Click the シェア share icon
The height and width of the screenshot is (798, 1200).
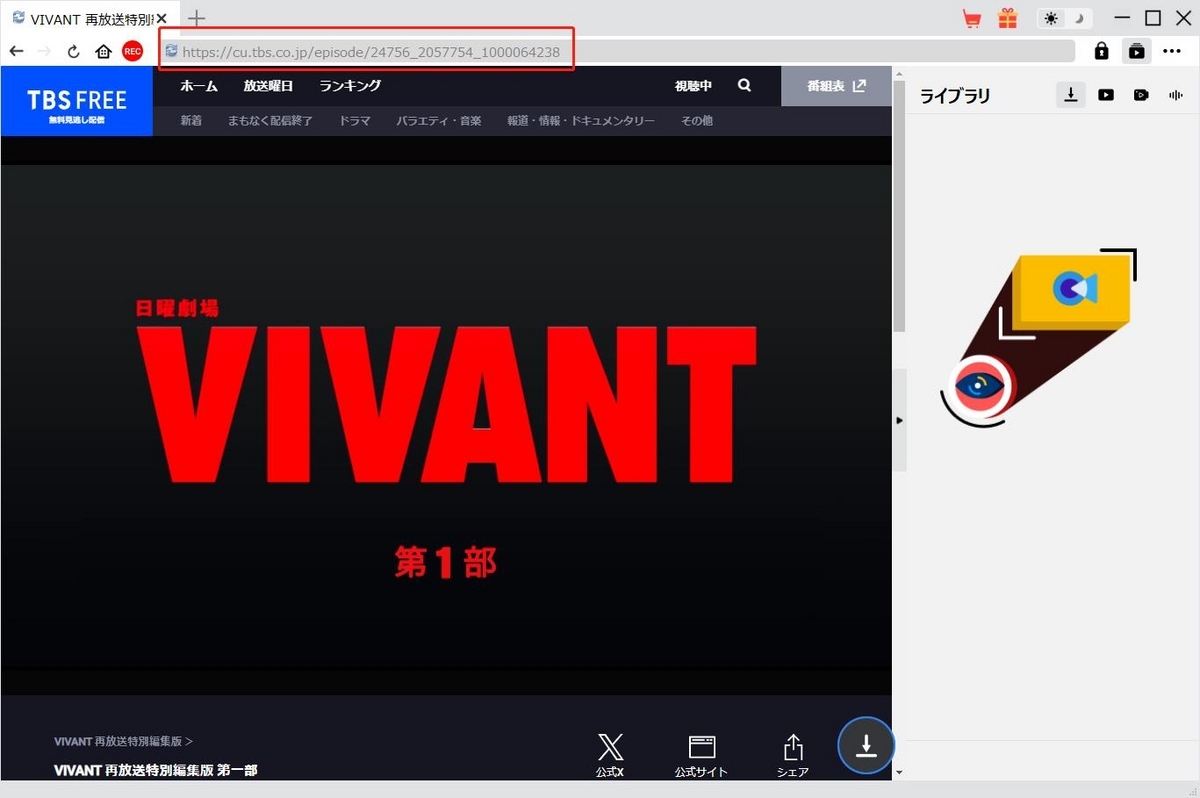tap(793, 755)
